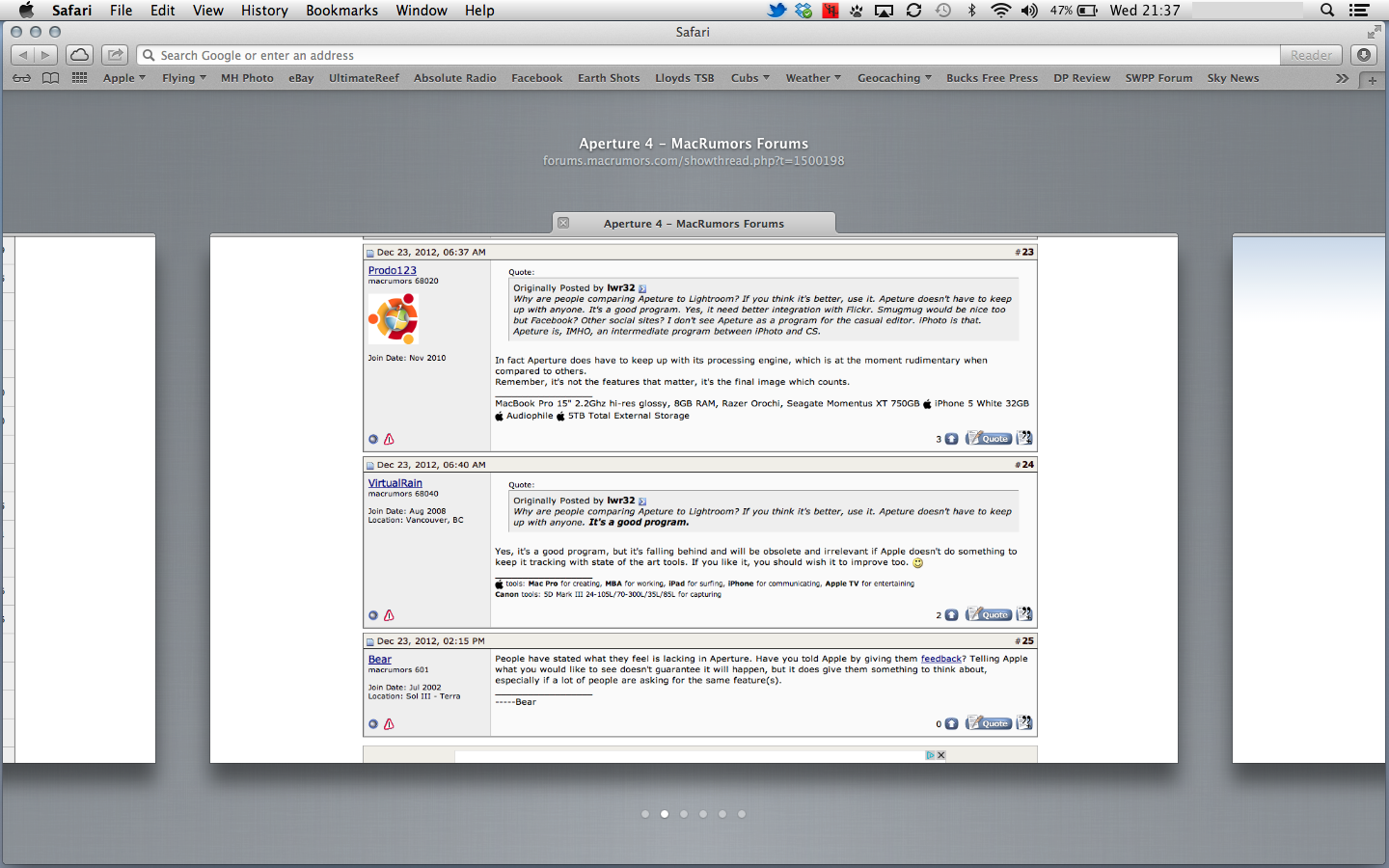This screenshot has height=868, width=1389.
Task: Open the Time Machine menu icon
Action: (x=943, y=11)
